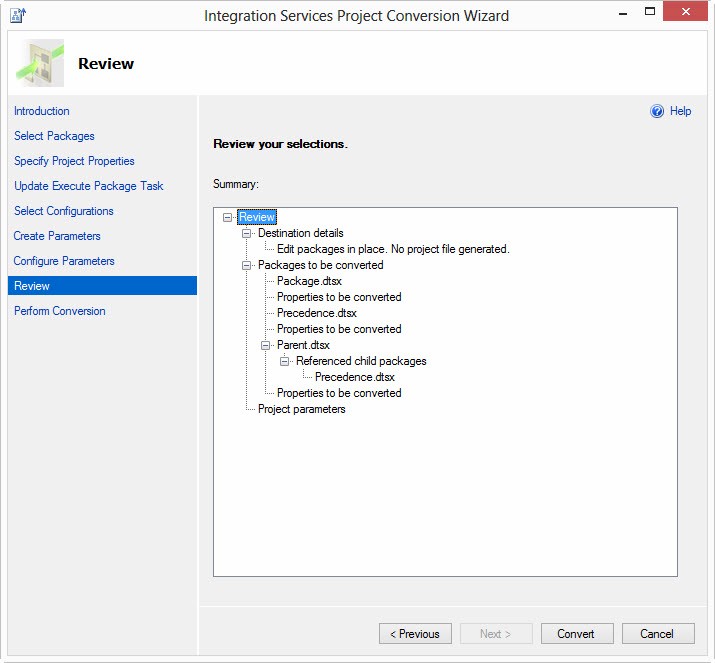
Task: Select Package.dtsx in the summary tree
Action: (309, 281)
